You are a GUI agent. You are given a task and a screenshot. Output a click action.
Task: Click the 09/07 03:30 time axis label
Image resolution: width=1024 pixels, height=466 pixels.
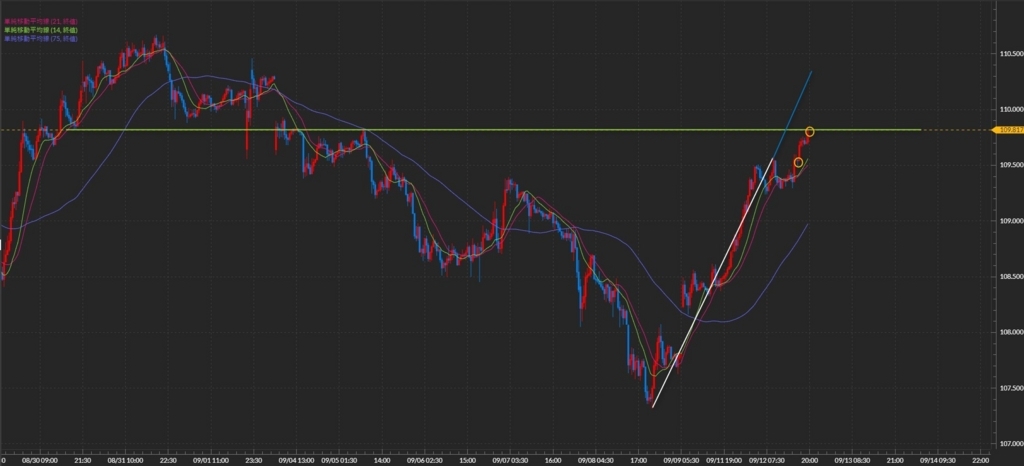click(510, 460)
